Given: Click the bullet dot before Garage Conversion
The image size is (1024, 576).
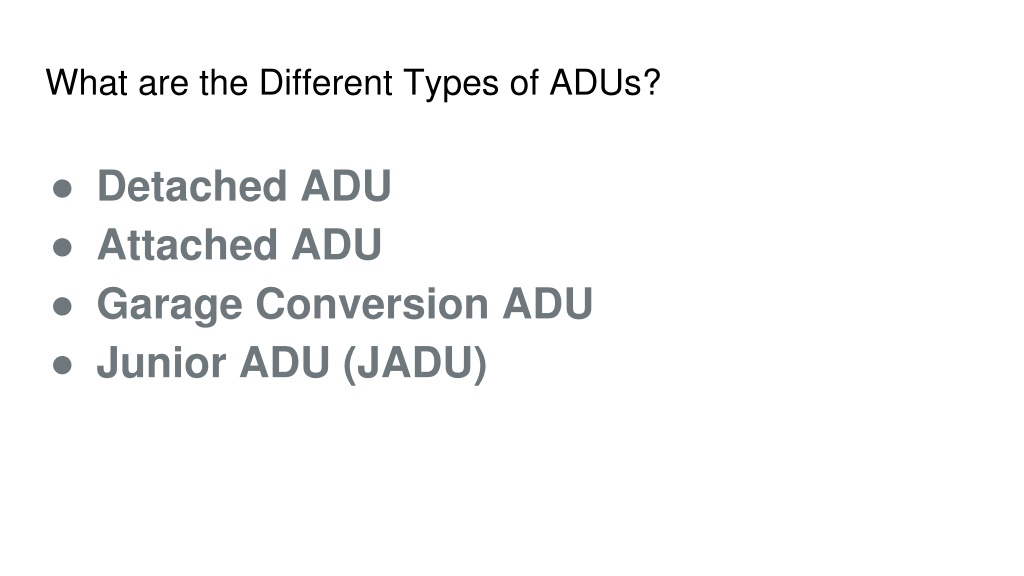Looking at the screenshot, I should 62,306.
